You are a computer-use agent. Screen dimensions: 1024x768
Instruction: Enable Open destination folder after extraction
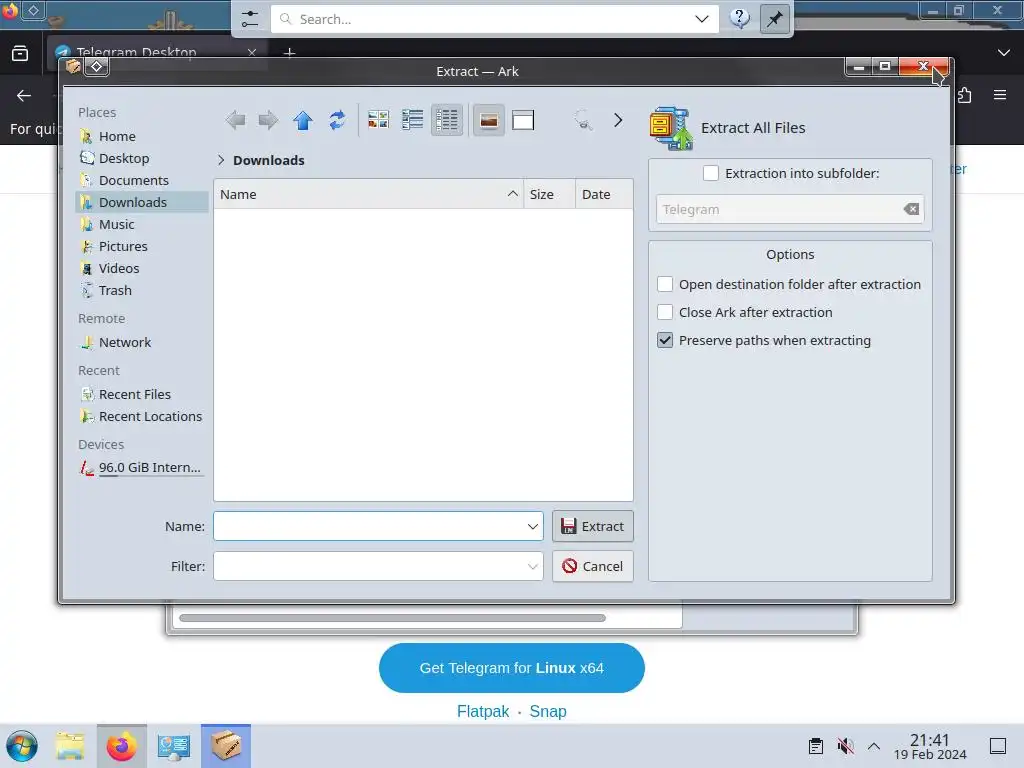tap(665, 284)
